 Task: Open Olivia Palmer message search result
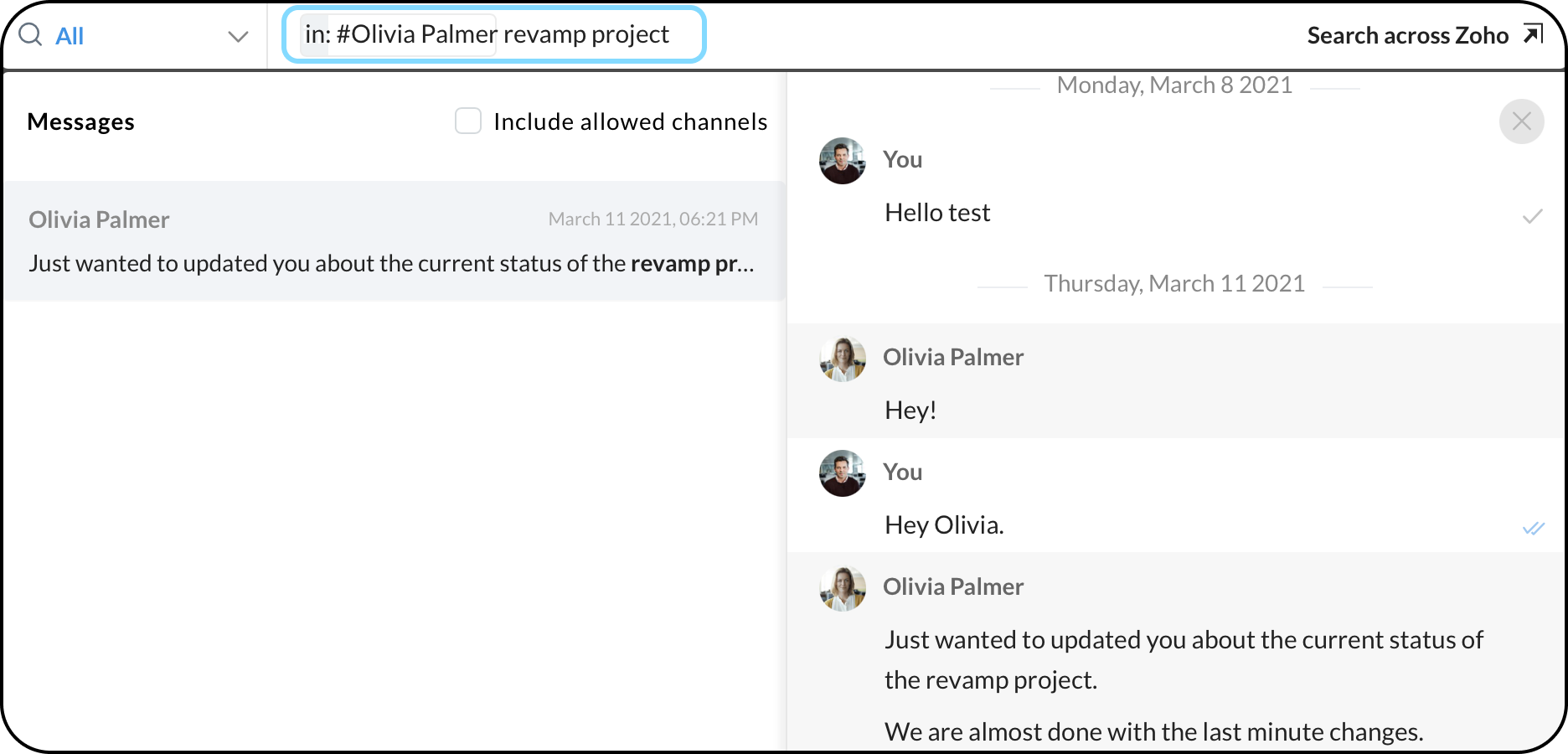[x=394, y=241]
